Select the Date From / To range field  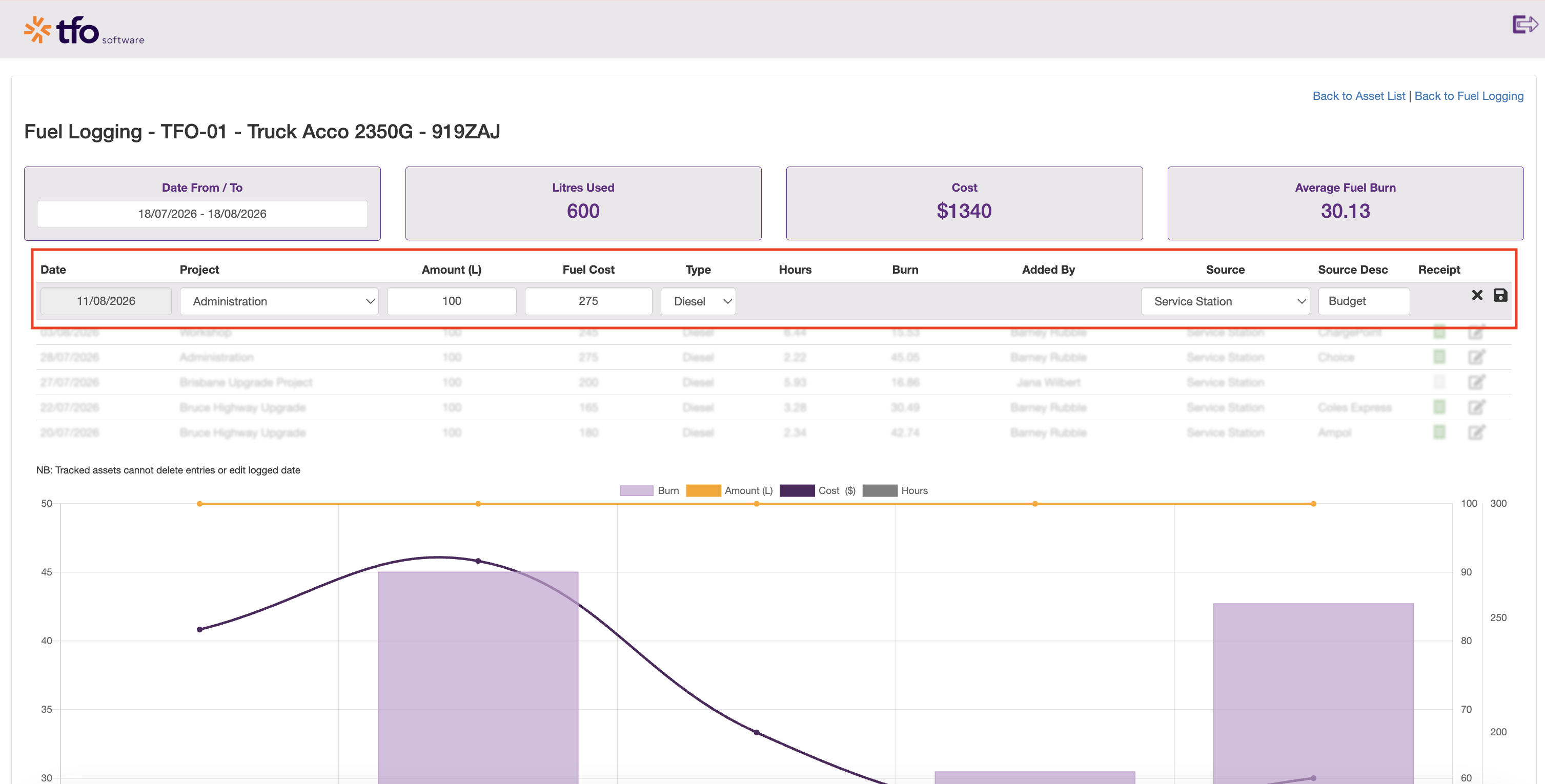[x=202, y=213]
